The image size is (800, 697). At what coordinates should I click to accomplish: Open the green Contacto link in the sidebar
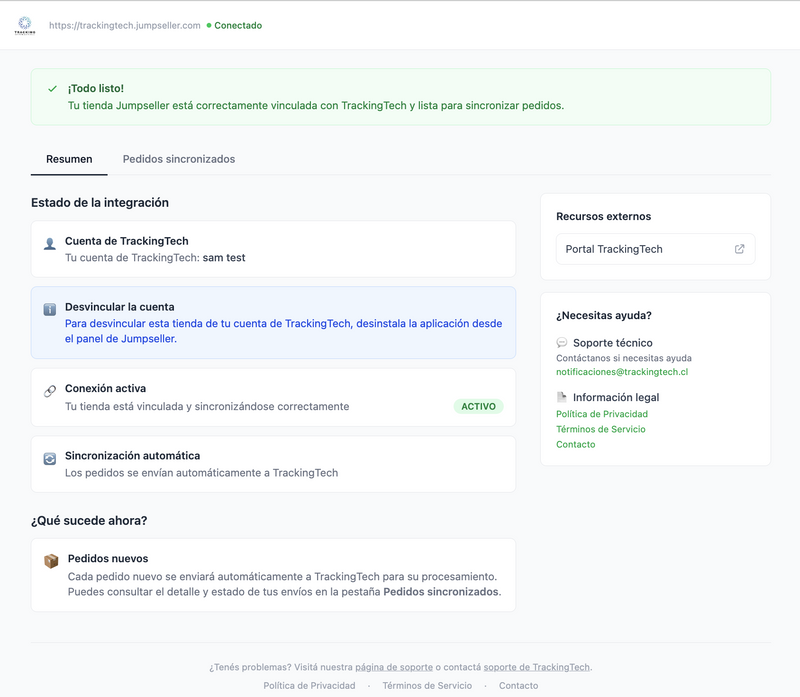click(x=576, y=444)
